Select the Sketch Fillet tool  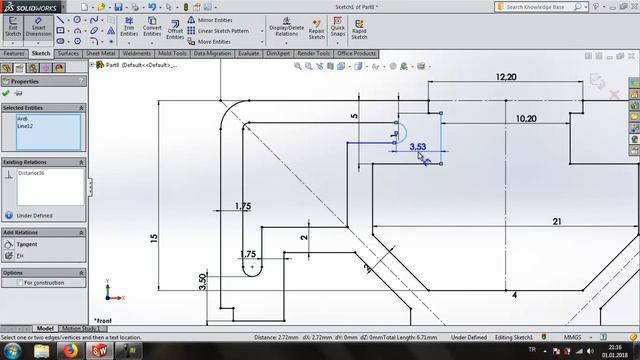(x=94, y=41)
